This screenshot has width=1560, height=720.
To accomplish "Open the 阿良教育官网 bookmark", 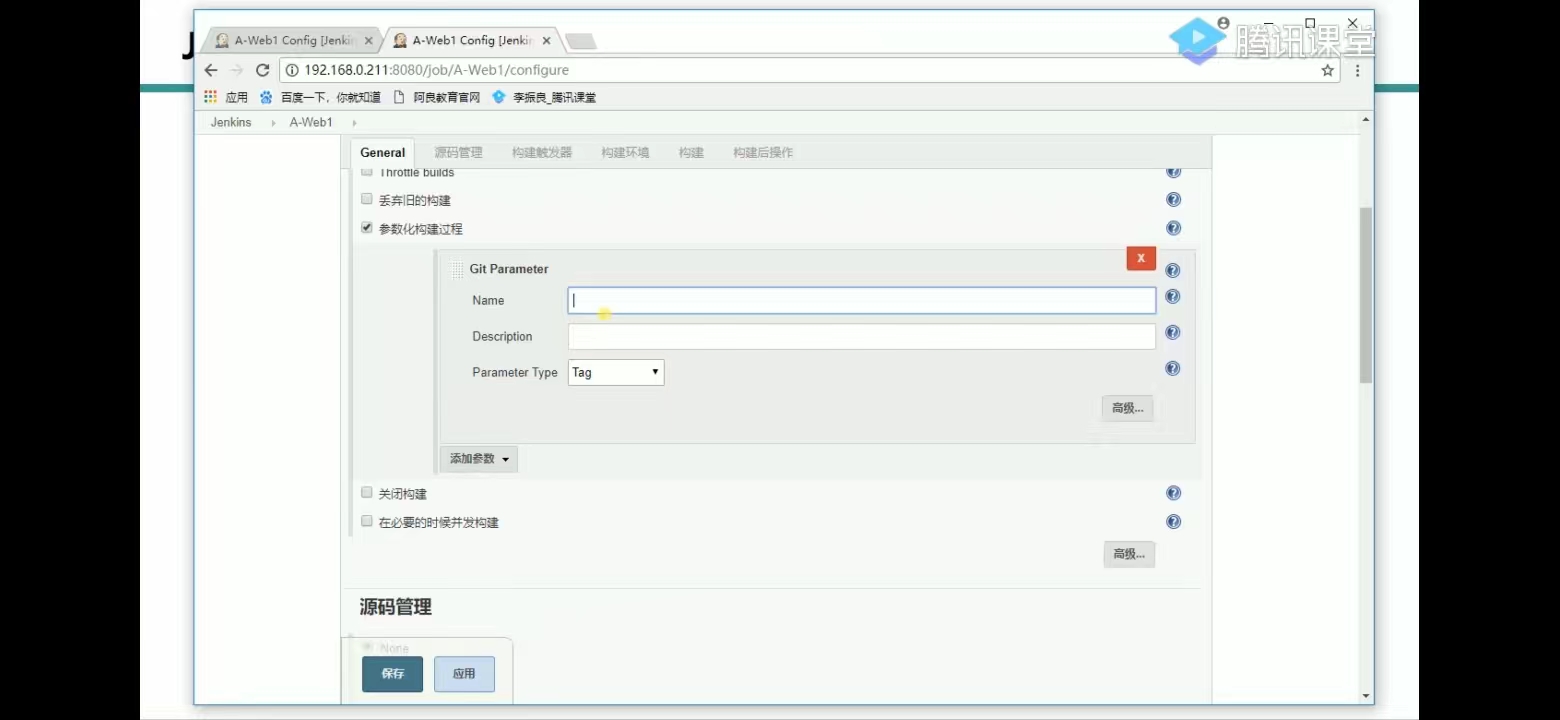I will (437, 97).
